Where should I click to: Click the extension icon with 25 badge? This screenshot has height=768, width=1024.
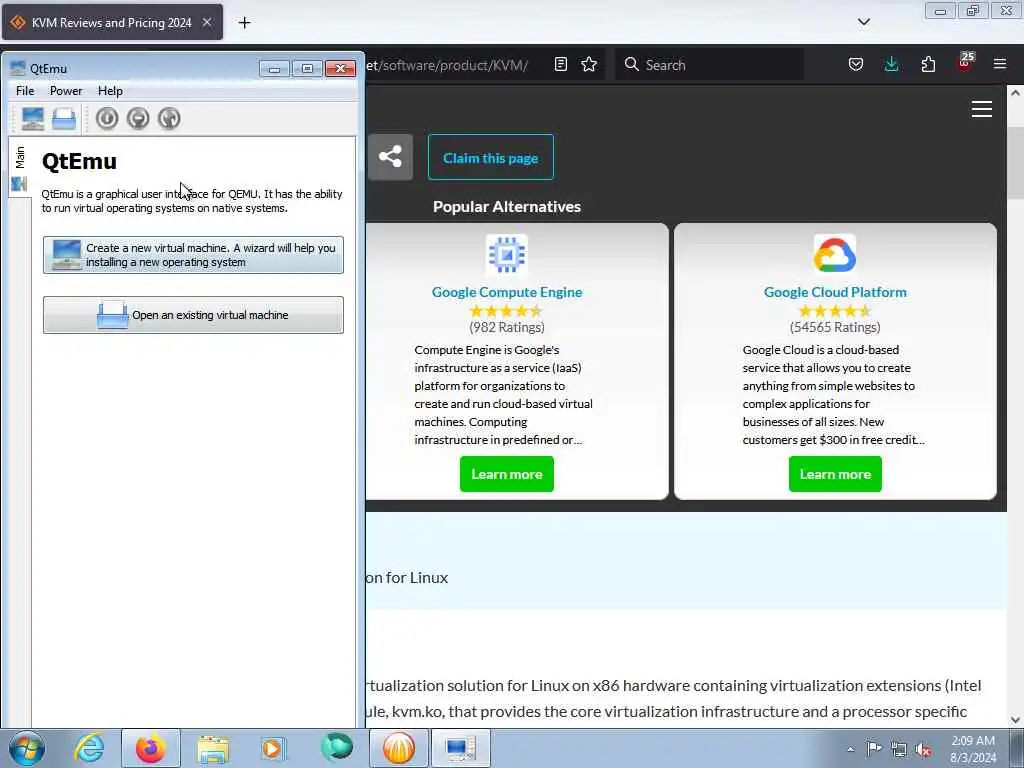click(x=965, y=63)
